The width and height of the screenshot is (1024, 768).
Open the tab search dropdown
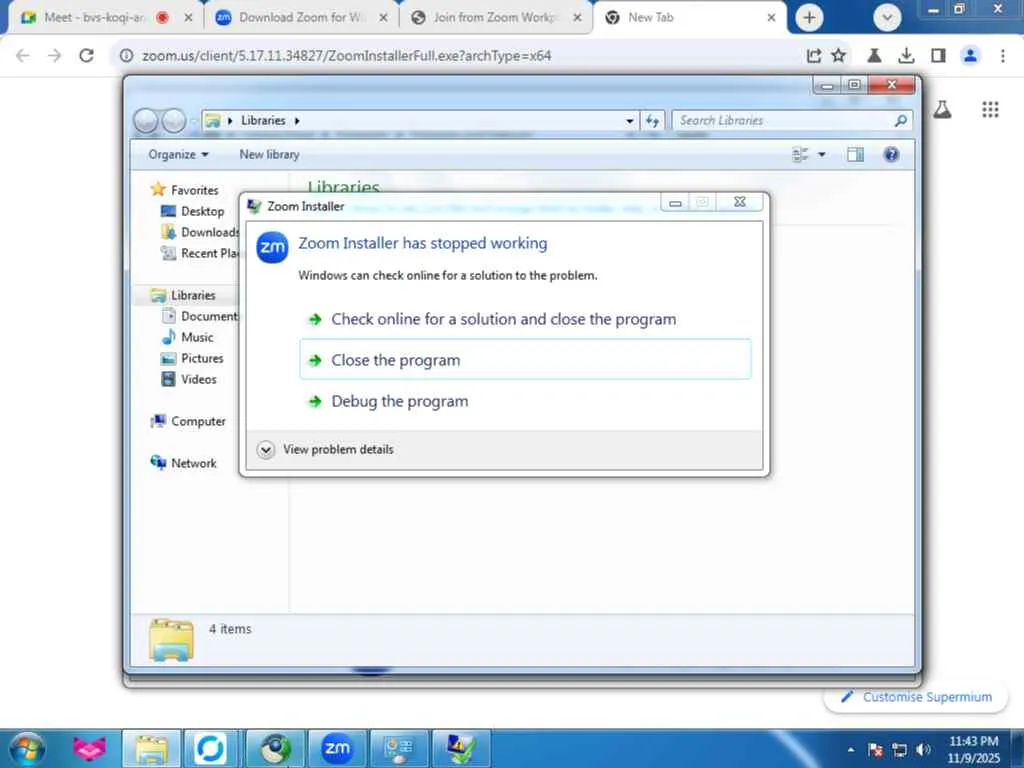[x=887, y=18]
